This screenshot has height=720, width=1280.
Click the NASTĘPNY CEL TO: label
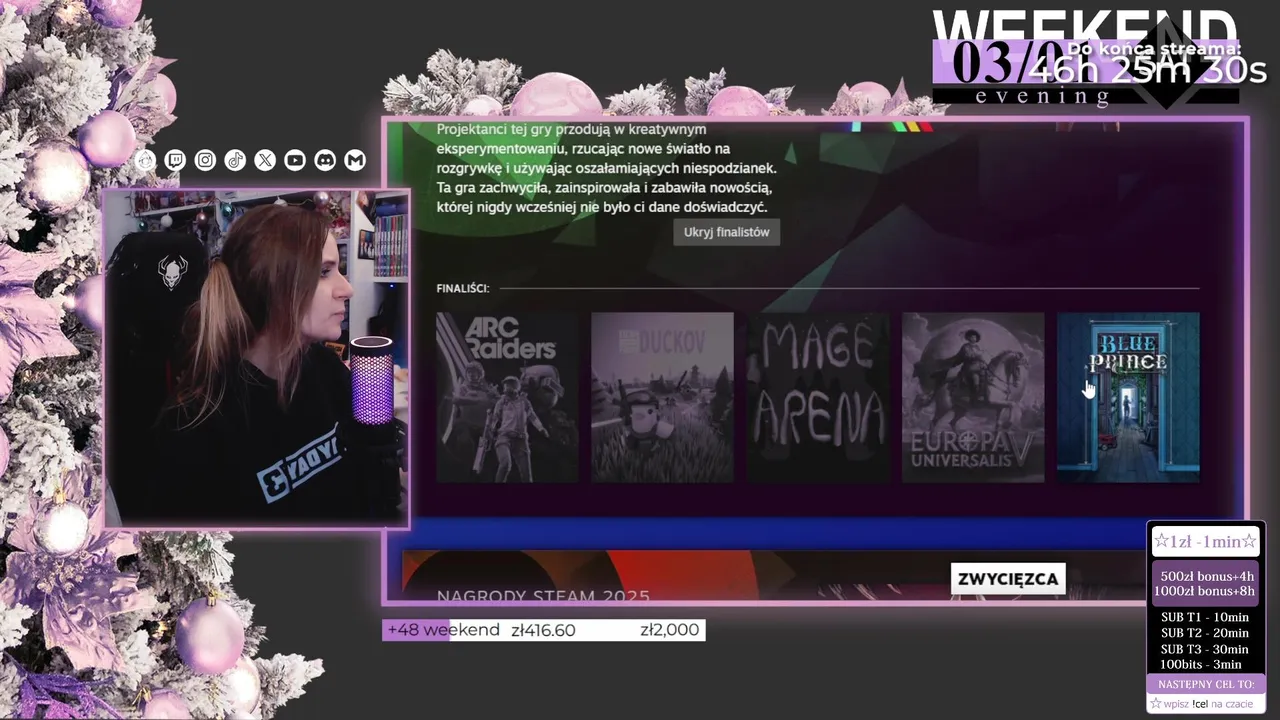coord(1206,684)
